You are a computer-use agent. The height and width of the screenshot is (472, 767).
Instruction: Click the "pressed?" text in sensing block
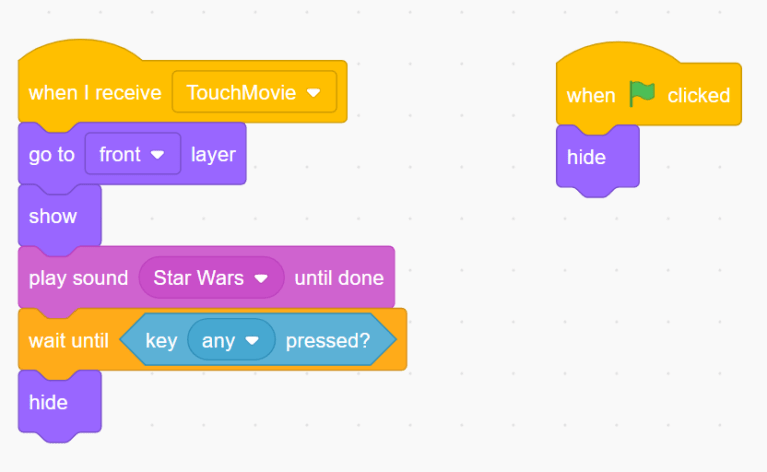pos(327,340)
